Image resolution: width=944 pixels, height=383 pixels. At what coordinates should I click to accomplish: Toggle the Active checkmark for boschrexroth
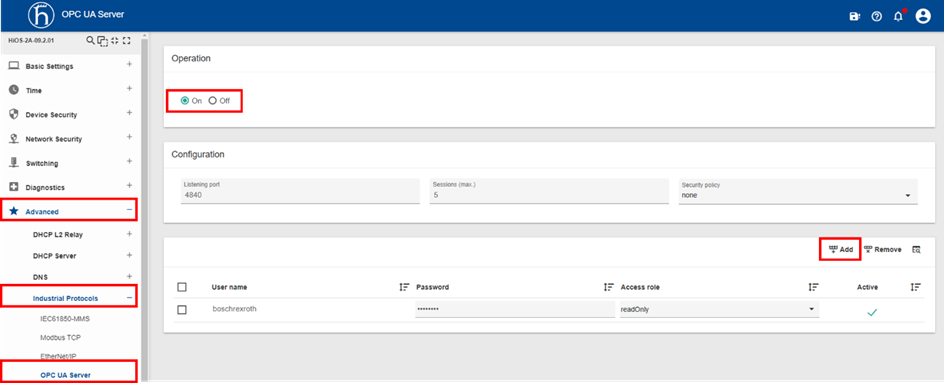(x=872, y=312)
